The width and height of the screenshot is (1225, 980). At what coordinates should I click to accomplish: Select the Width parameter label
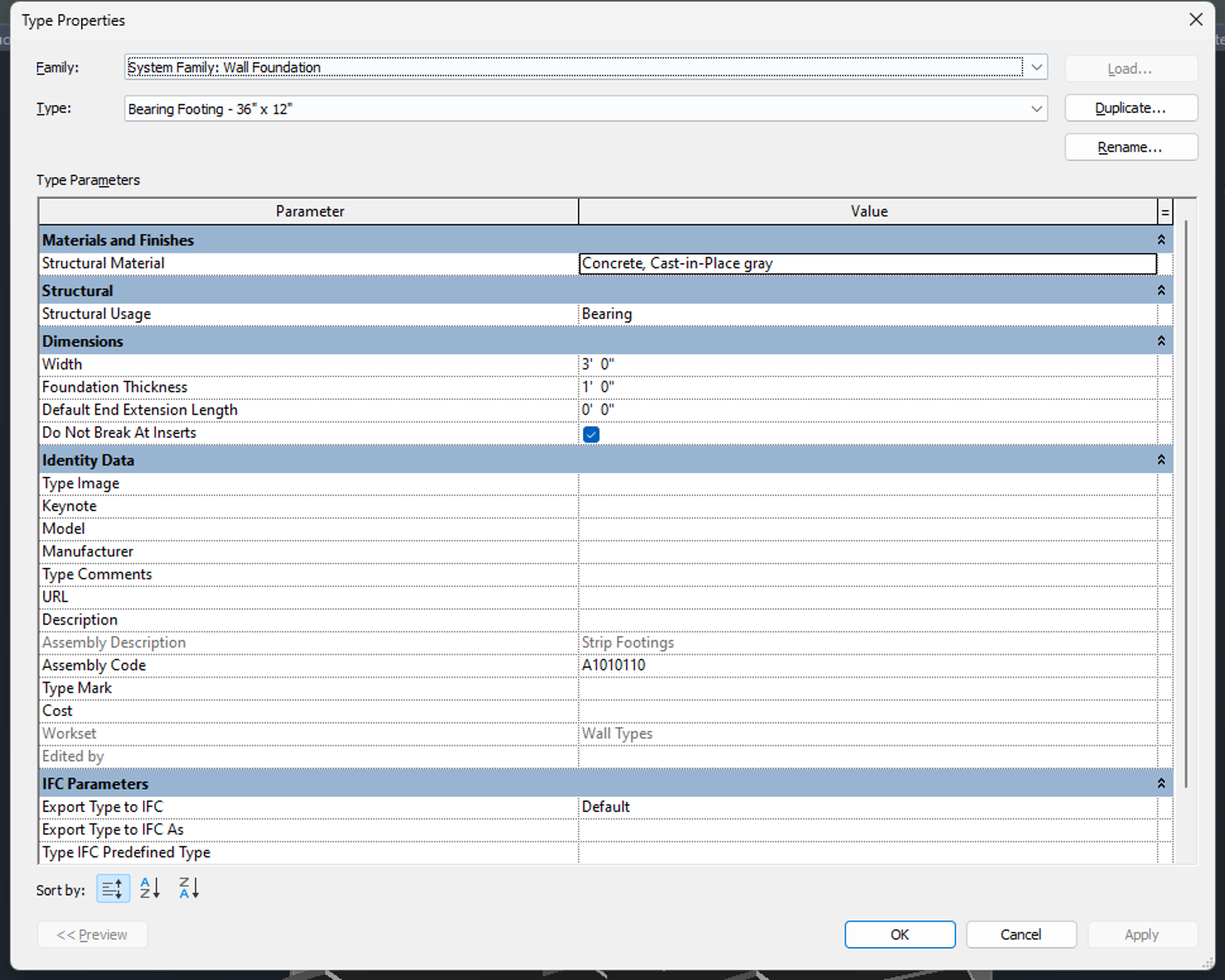(62, 364)
